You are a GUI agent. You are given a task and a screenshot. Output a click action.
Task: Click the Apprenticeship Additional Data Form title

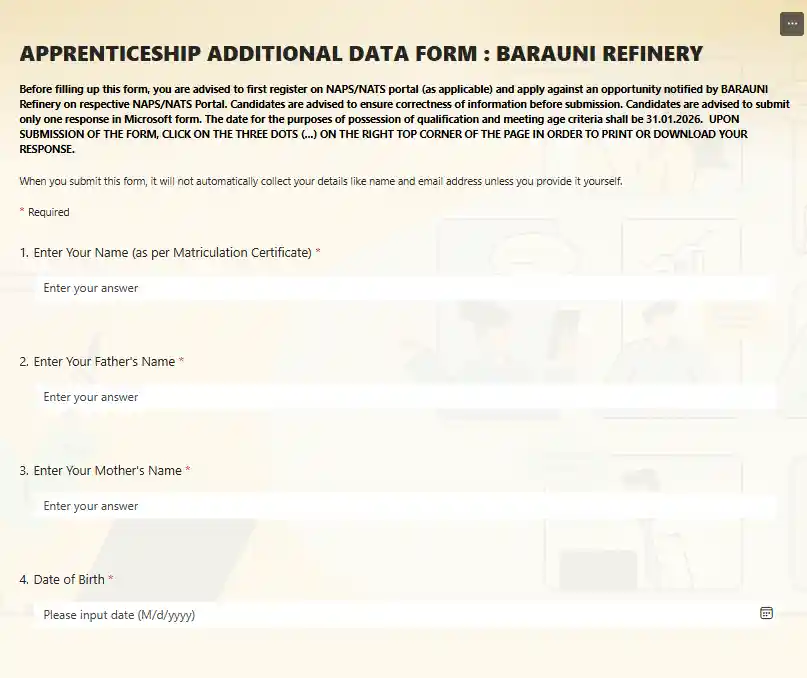pyautogui.click(x=361, y=54)
